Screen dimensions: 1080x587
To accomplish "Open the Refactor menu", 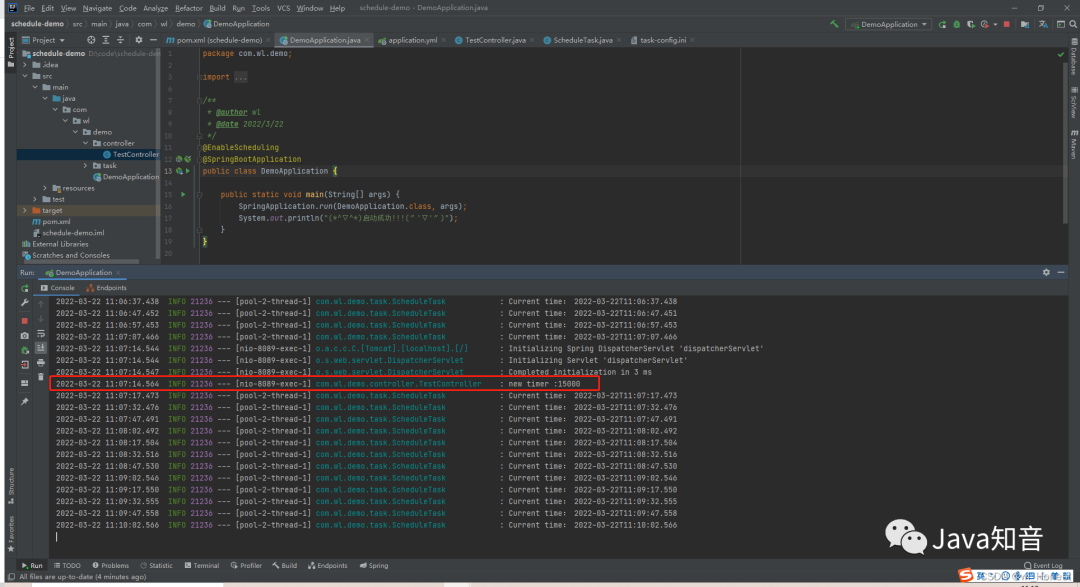I will [x=188, y=8].
